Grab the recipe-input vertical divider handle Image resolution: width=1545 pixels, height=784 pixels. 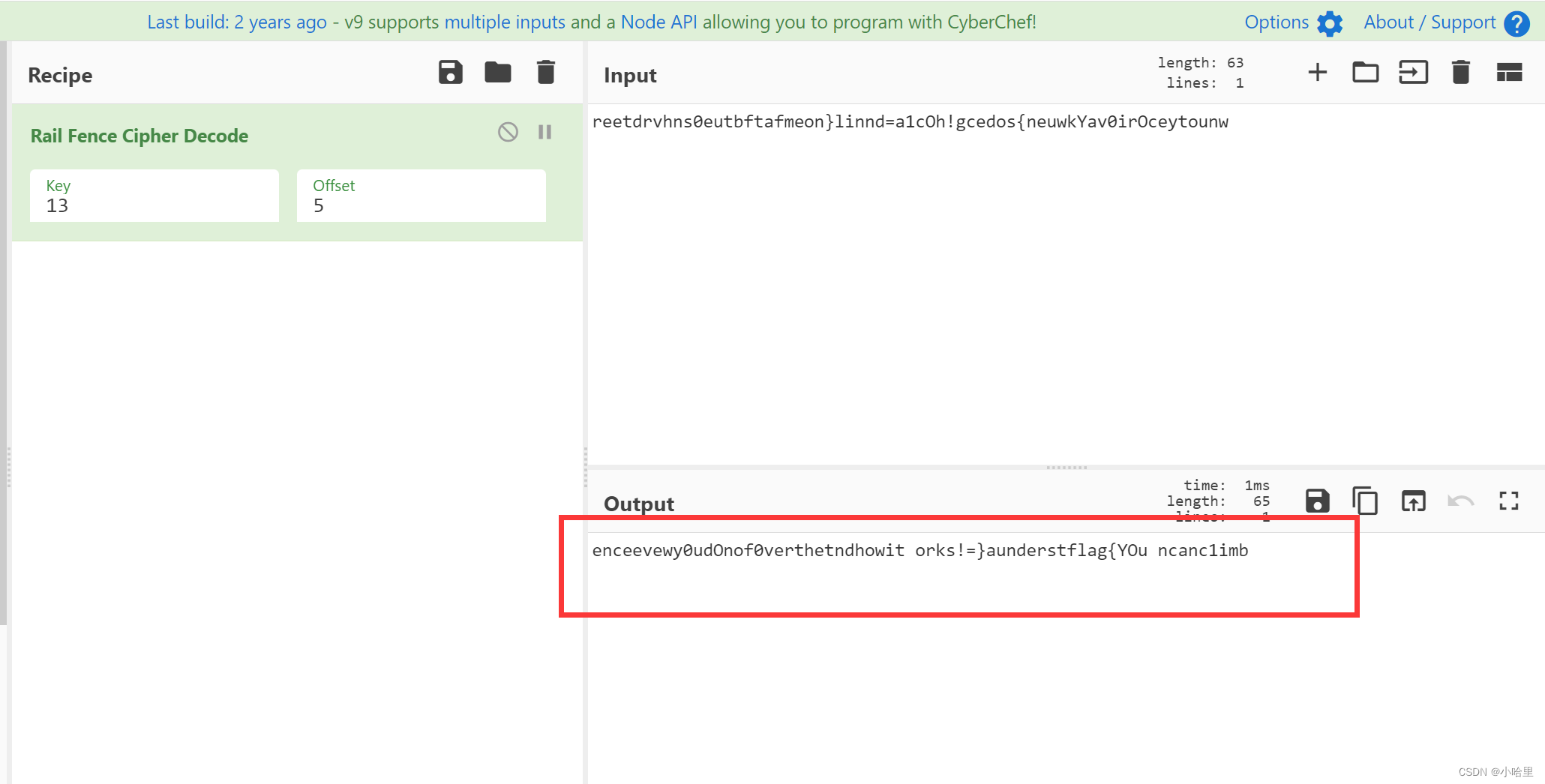tap(586, 468)
